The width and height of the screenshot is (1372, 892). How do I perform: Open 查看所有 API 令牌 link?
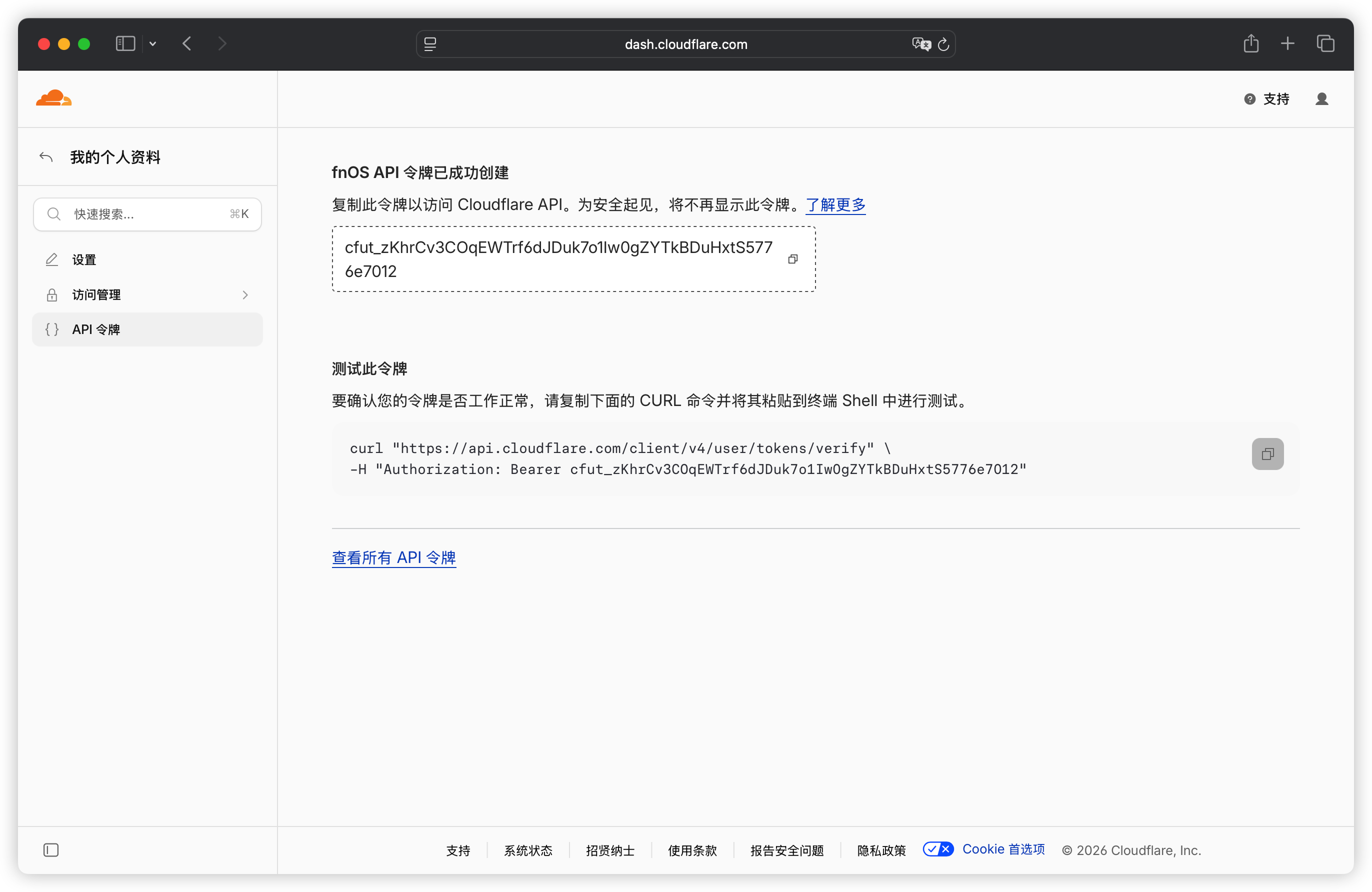point(393,557)
